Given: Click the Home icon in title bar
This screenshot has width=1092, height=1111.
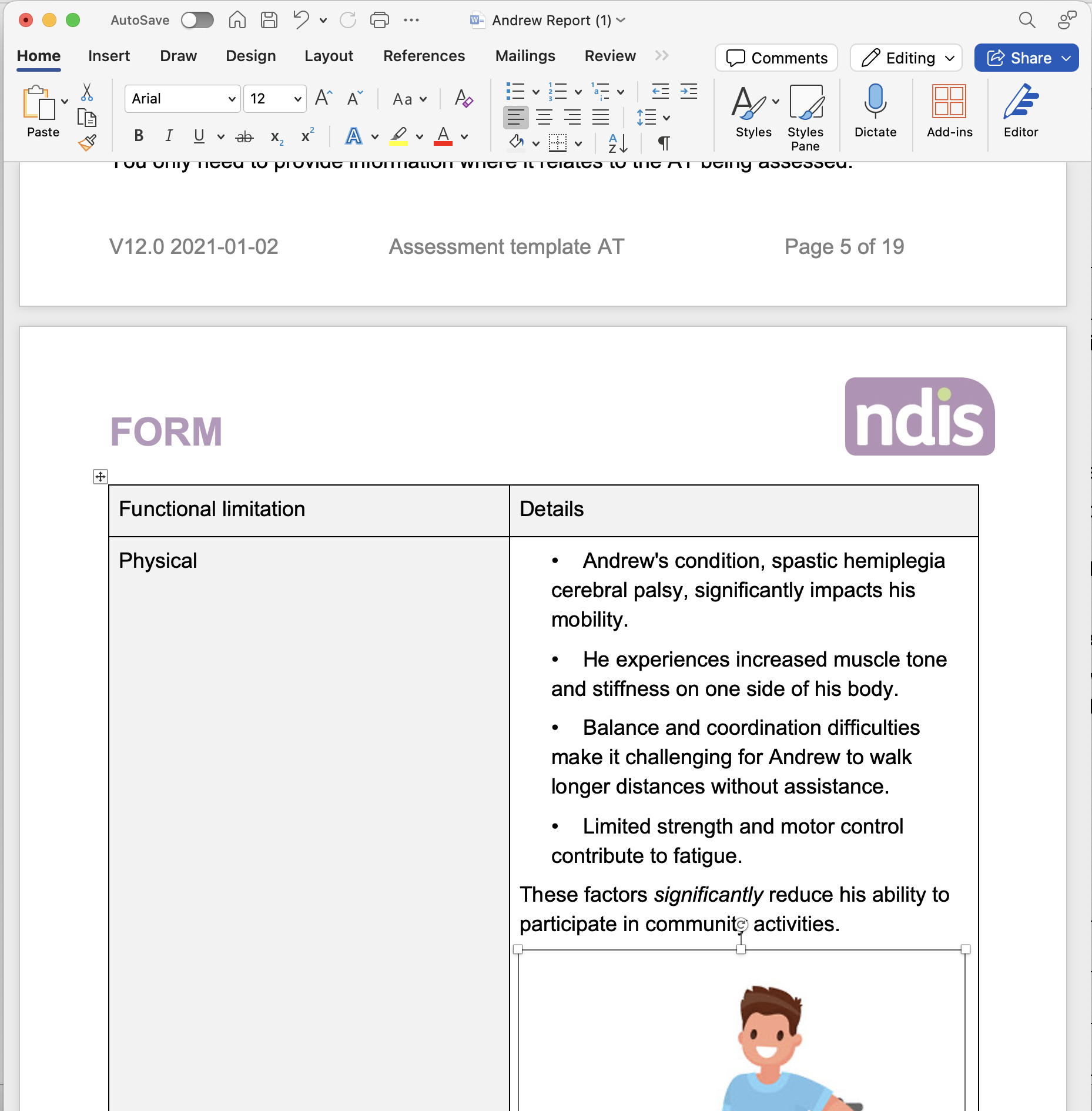Looking at the screenshot, I should point(237,20).
